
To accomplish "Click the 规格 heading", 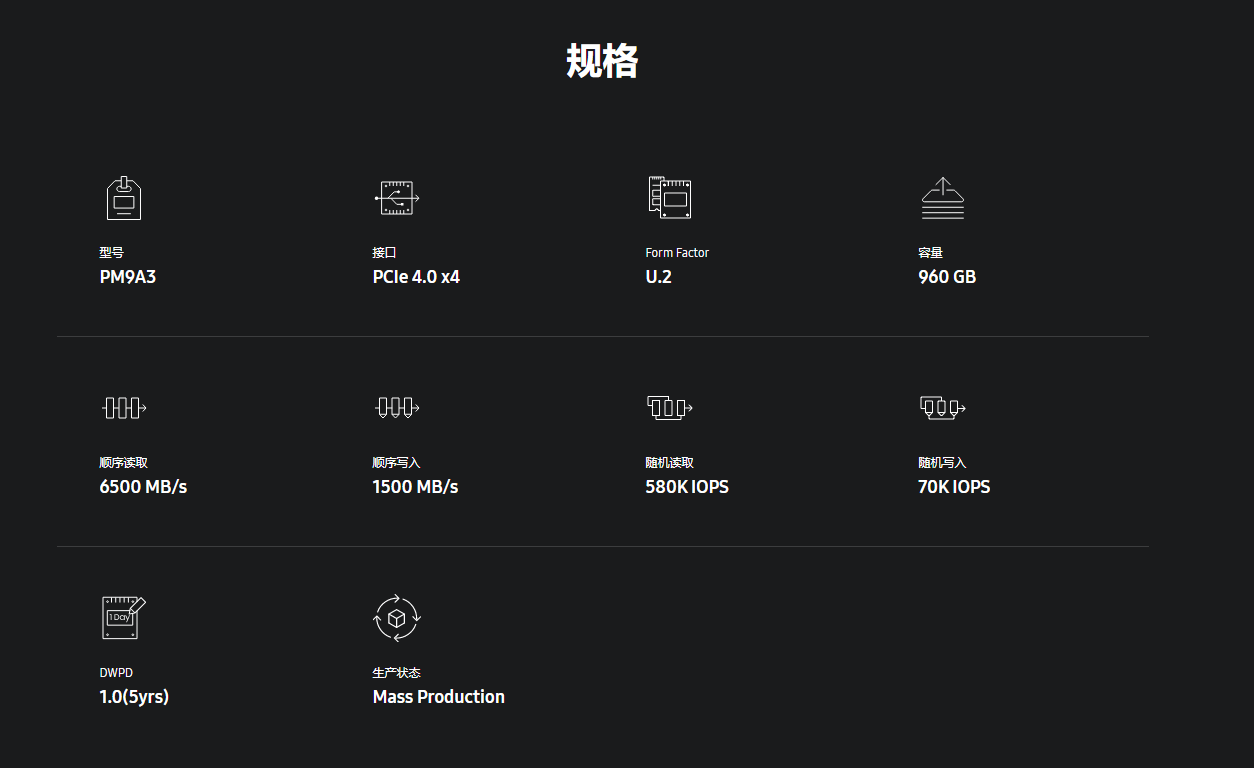I will pos(602,61).
